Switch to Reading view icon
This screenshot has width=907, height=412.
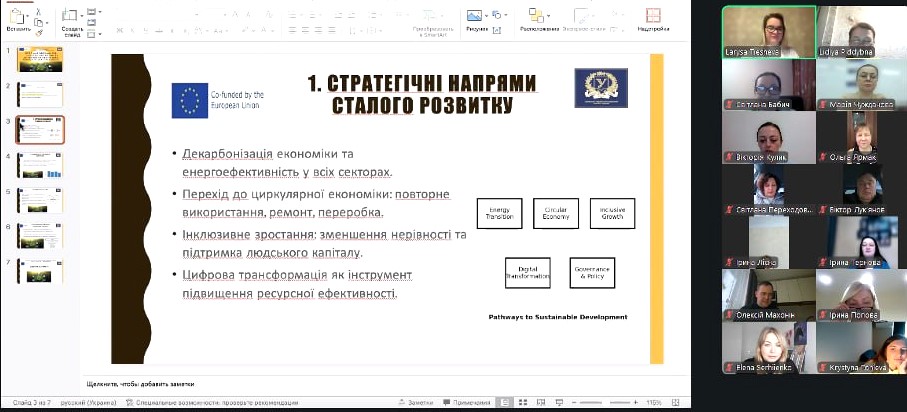pos(541,403)
